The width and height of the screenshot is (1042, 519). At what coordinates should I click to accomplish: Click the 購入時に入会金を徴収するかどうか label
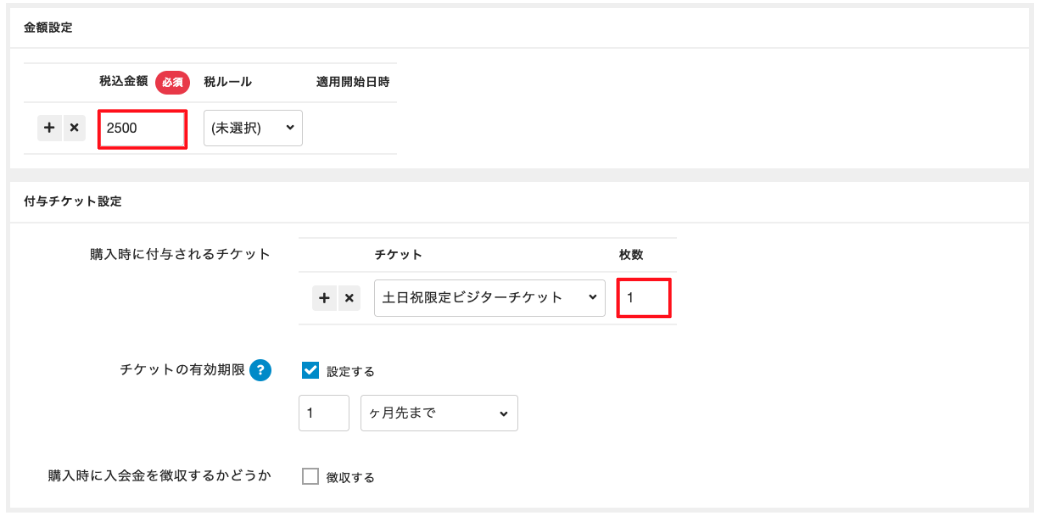pos(160,477)
